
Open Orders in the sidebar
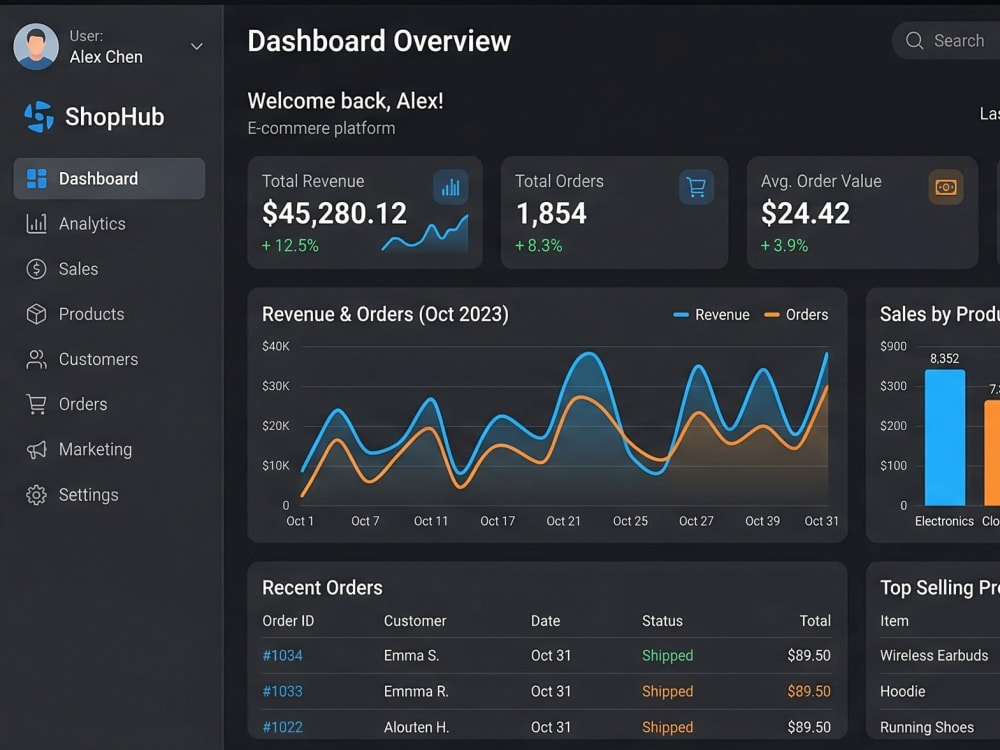pyautogui.click(x=83, y=404)
